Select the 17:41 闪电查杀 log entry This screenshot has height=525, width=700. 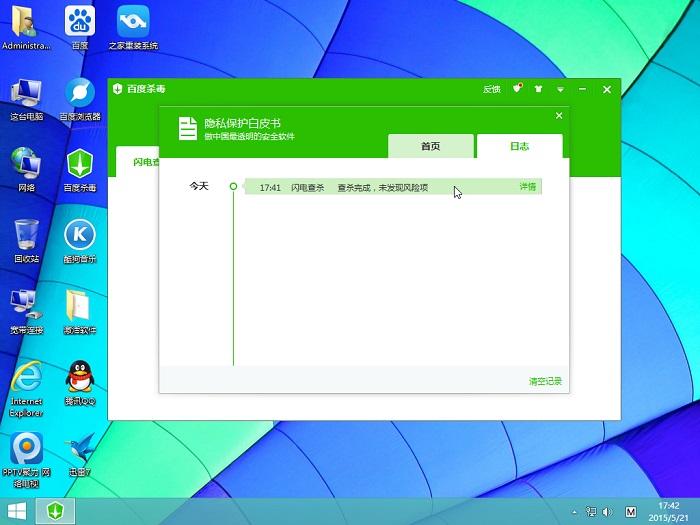point(393,187)
